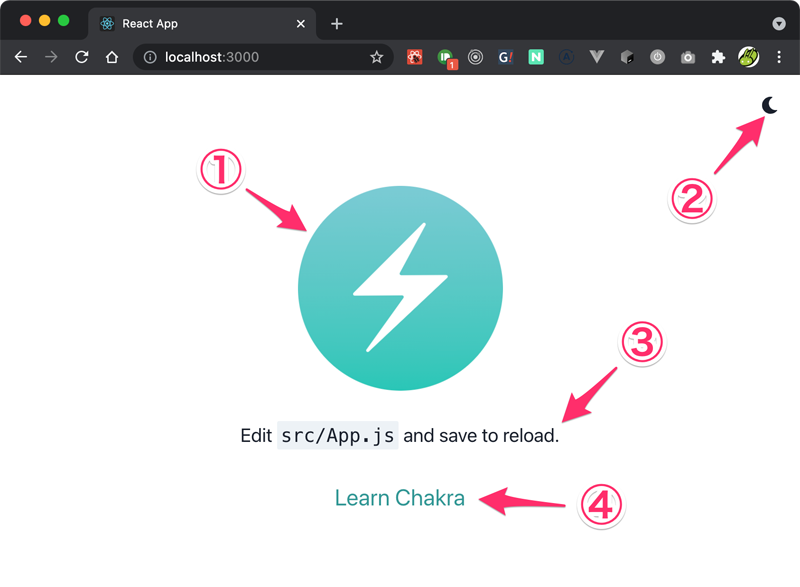Toggle dark mode with the moon icon
The image size is (800, 587).
point(769,105)
